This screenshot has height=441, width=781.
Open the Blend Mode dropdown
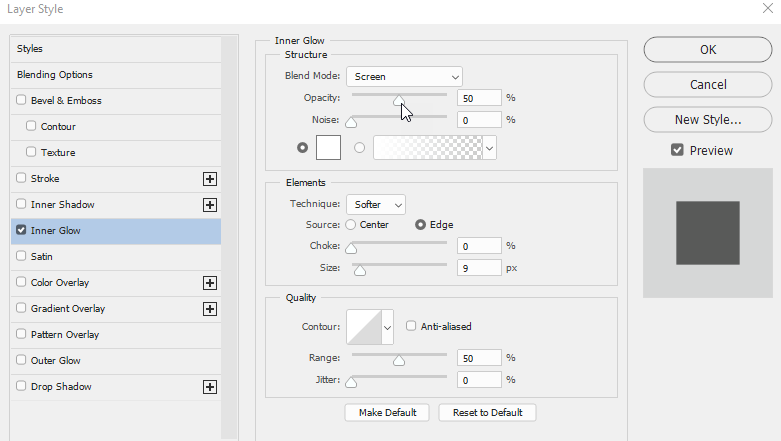click(x=404, y=76)
